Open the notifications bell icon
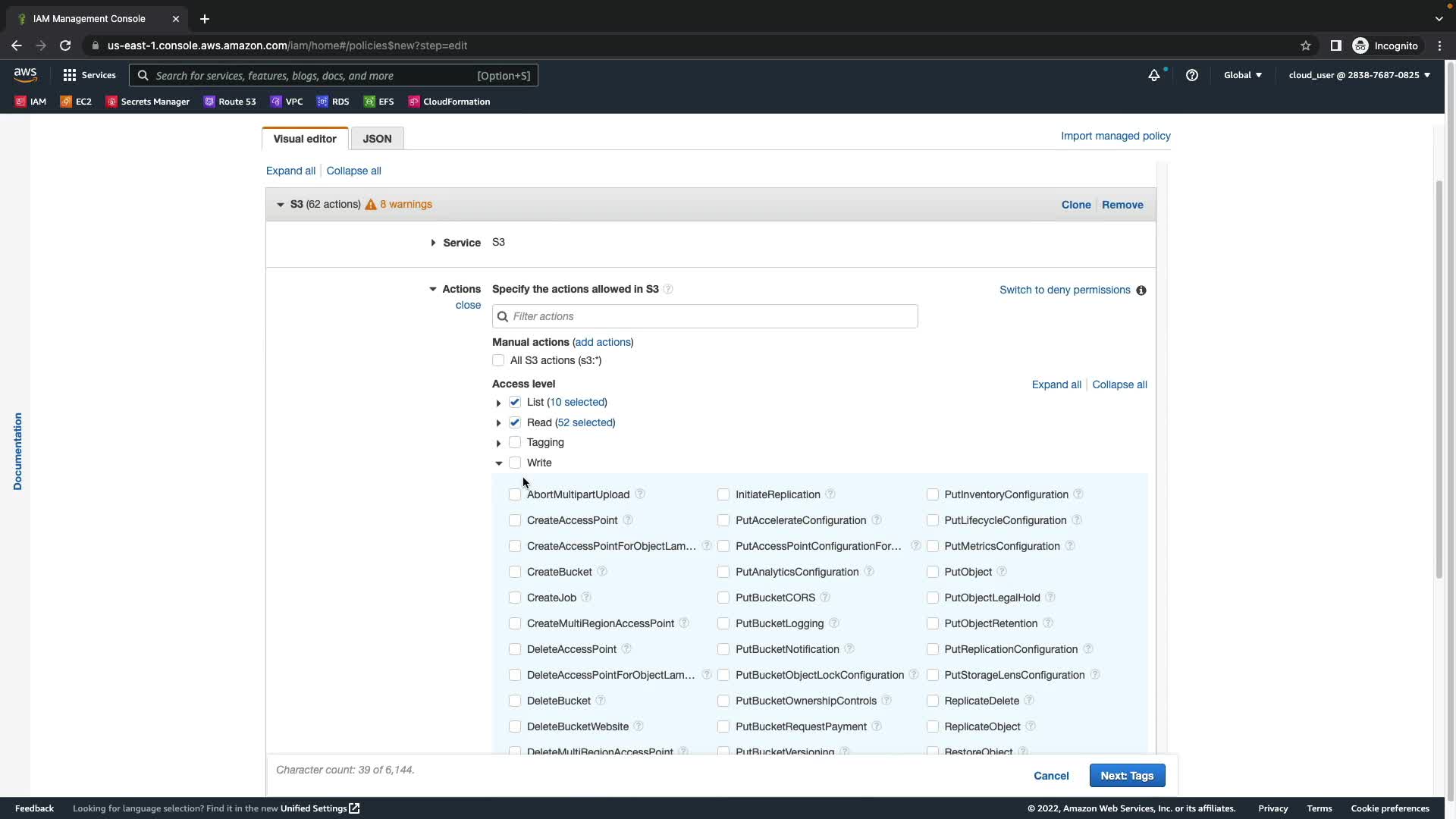Image resolution: width=1456 pixels, height=819 pixels. click(x=1153, y=75)
